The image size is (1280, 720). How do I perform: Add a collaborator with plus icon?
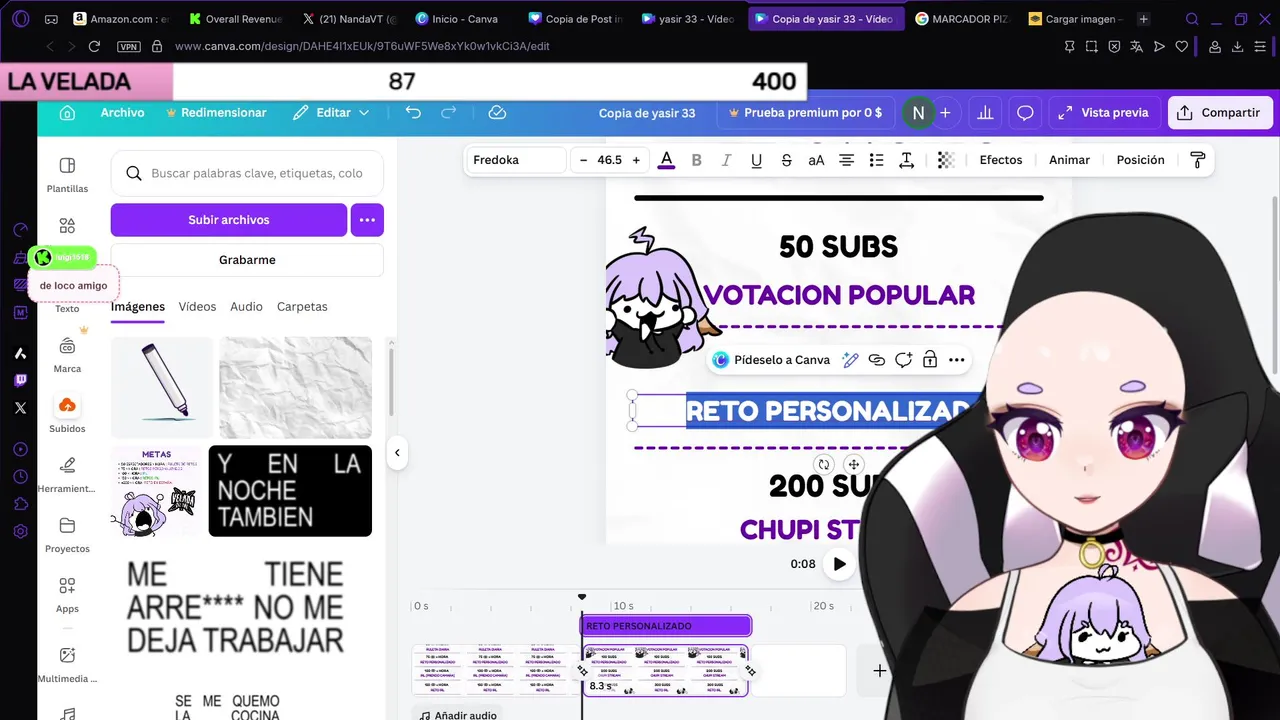tap(945, 113)
